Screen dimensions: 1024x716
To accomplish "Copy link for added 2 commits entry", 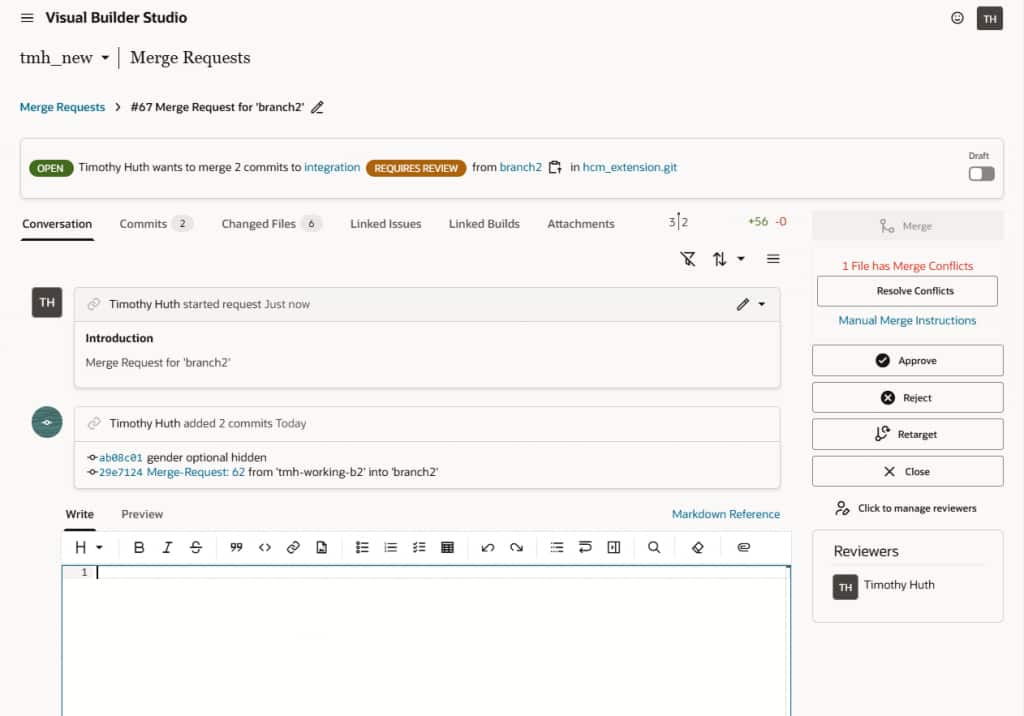I will (x=94, y=423).
